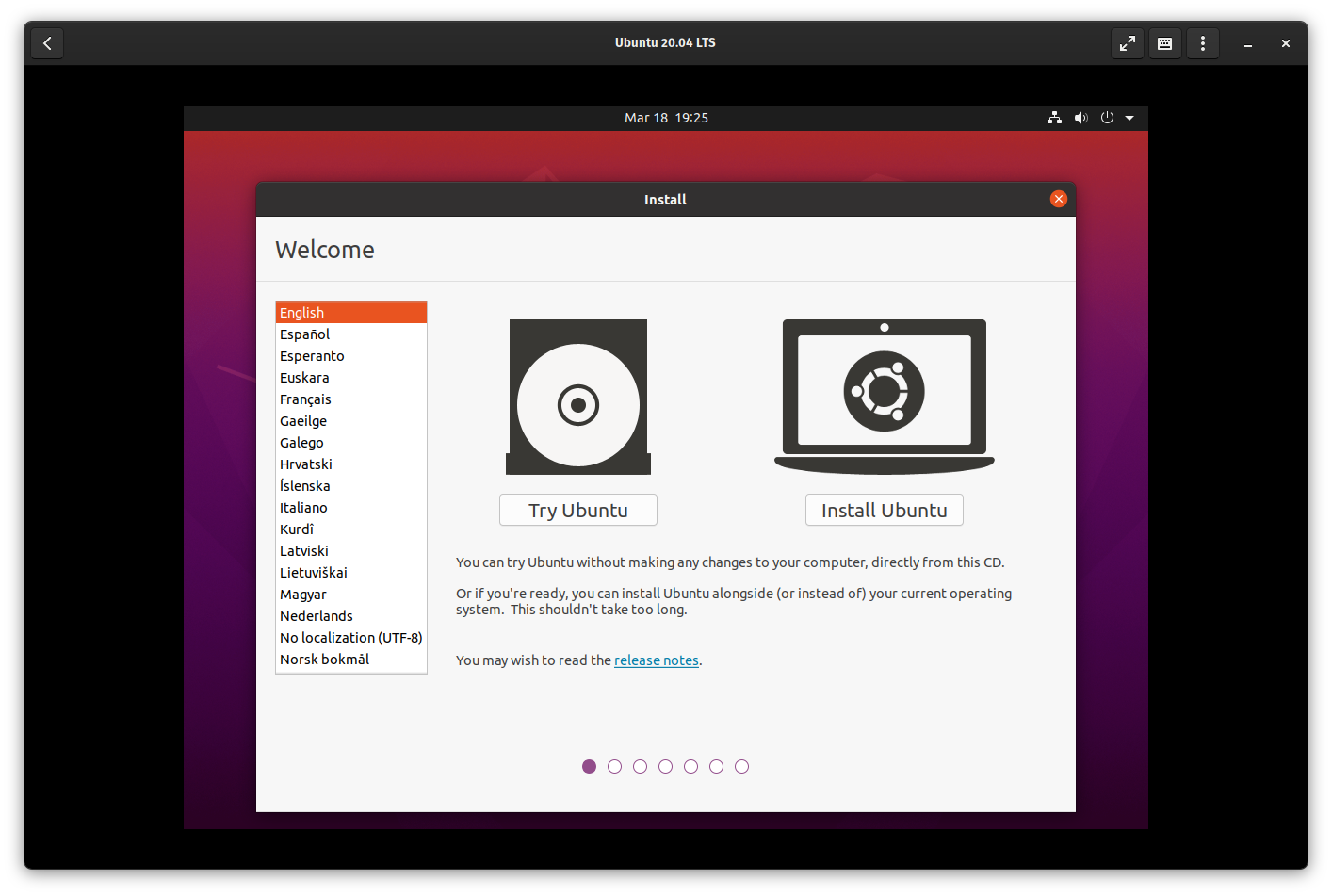This screenshot has width=1332, height=896.
Task: Click the back arrow in the window title bar
Action: 47,42
